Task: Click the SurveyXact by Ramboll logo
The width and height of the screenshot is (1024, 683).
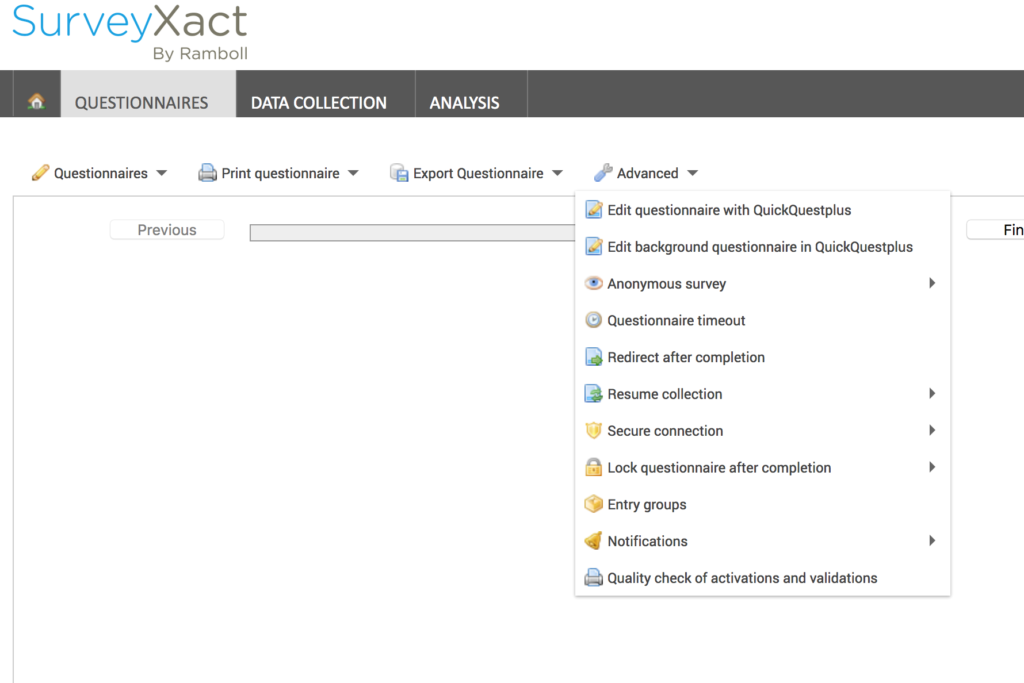Action: click(x=130, y=31)
